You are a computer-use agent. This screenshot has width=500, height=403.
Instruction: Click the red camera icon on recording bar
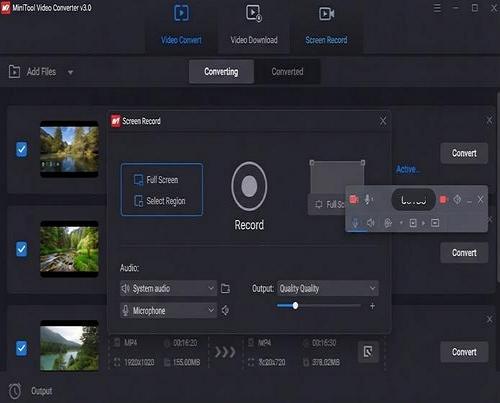[354, 200]
